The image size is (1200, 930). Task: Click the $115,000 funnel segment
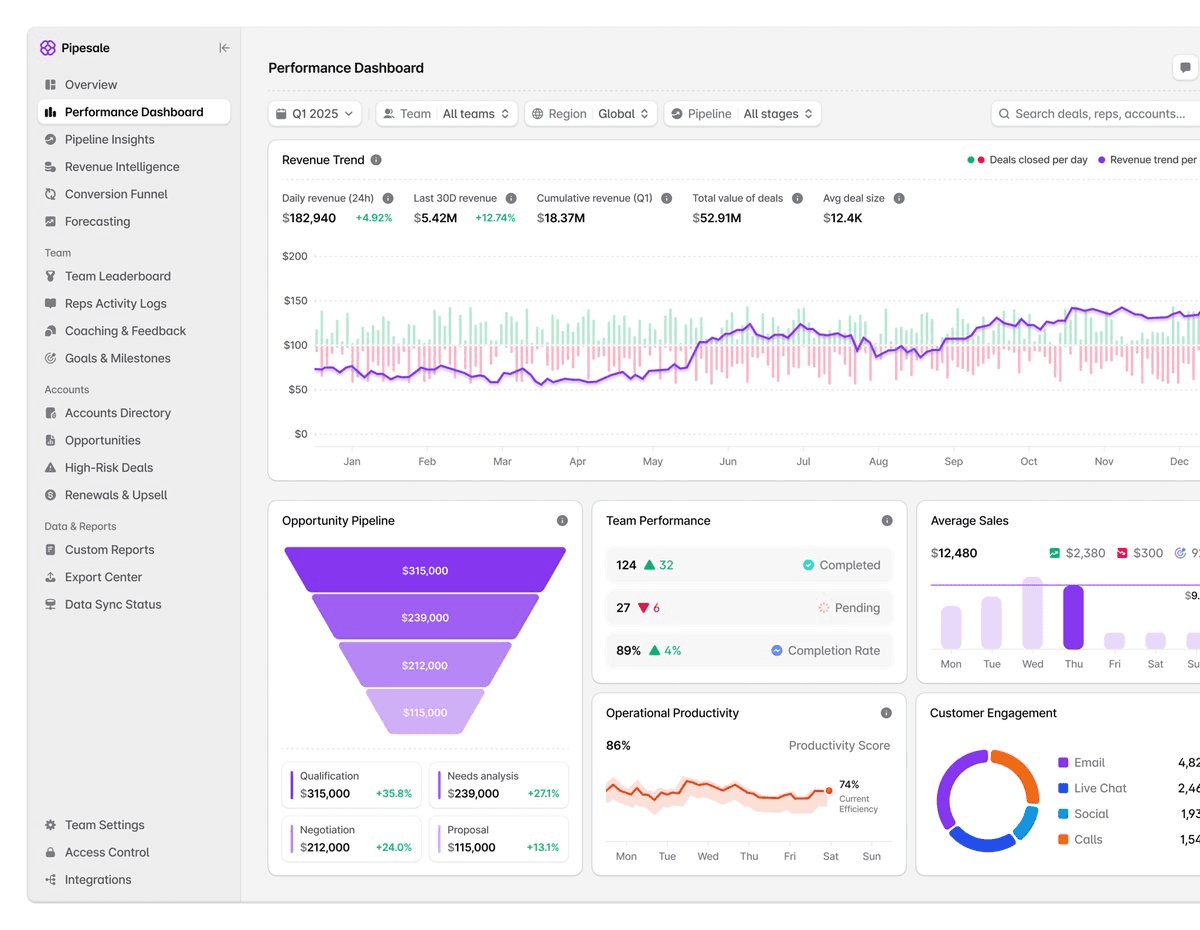pyautogui.click(x=425, y=712)
